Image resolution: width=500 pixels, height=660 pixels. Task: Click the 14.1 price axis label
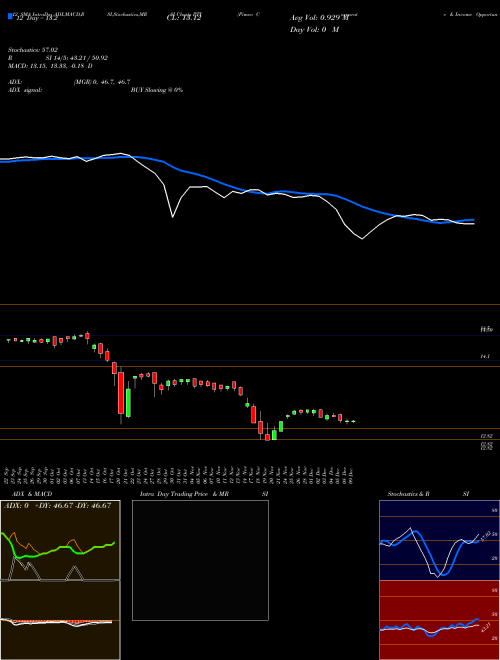[x=485, y=357]
